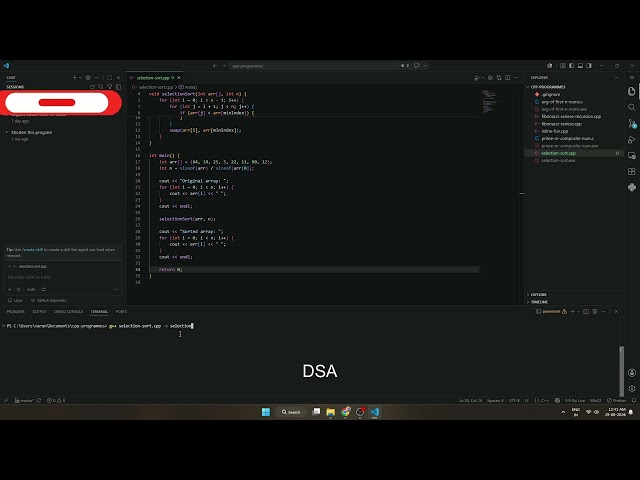640x480 pixels.
Task: Open the Default Approvals dropdown
Action: (49, 300)
